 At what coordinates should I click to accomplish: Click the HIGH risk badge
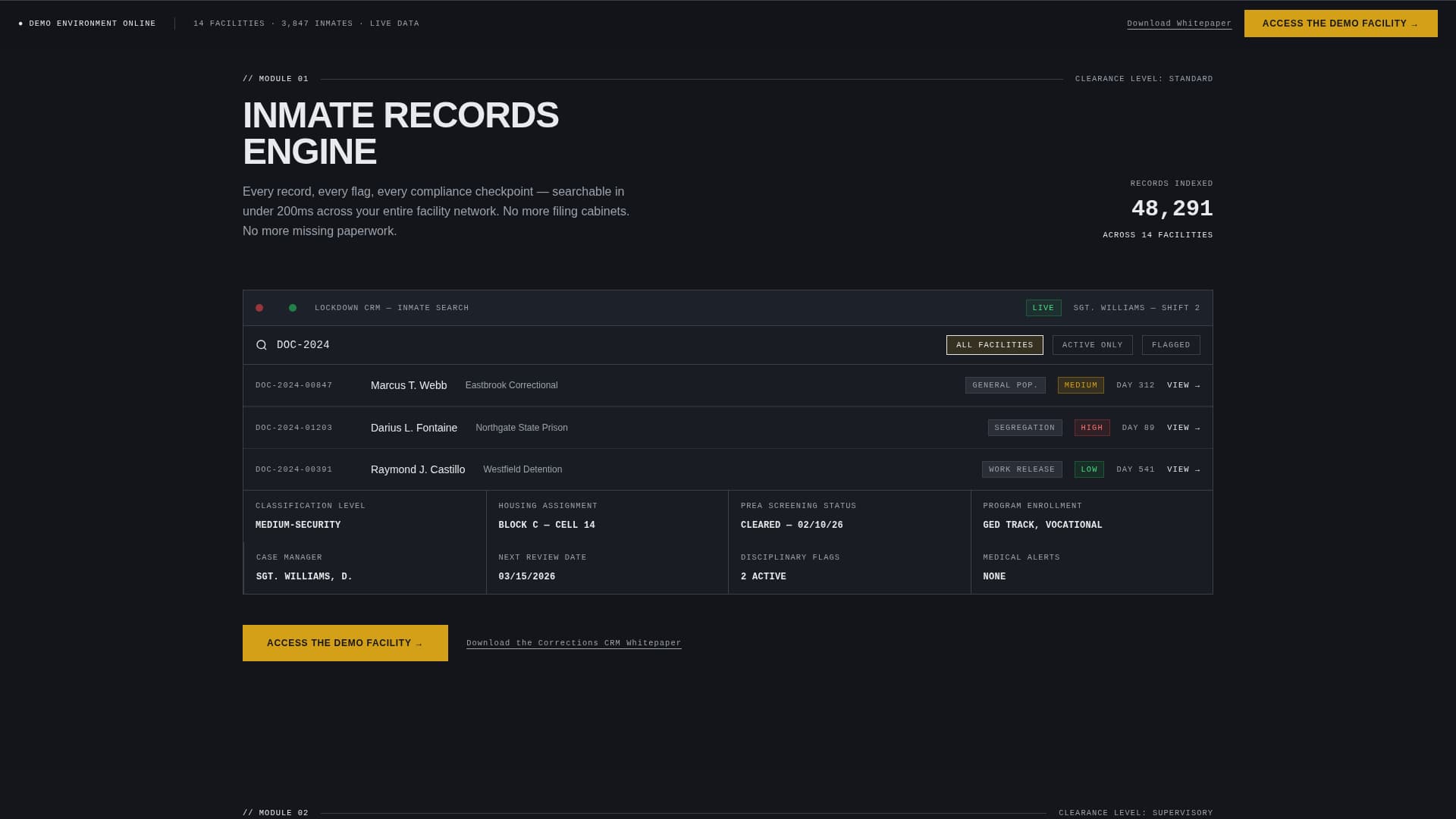coord(1091,428)
